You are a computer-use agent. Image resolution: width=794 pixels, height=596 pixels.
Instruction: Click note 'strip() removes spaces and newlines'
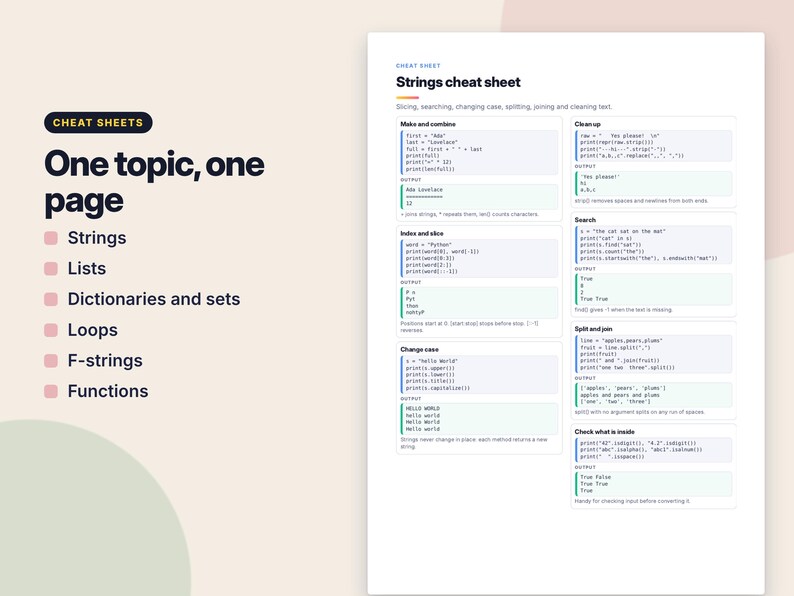pyautogui.click(x=642, y=201)
